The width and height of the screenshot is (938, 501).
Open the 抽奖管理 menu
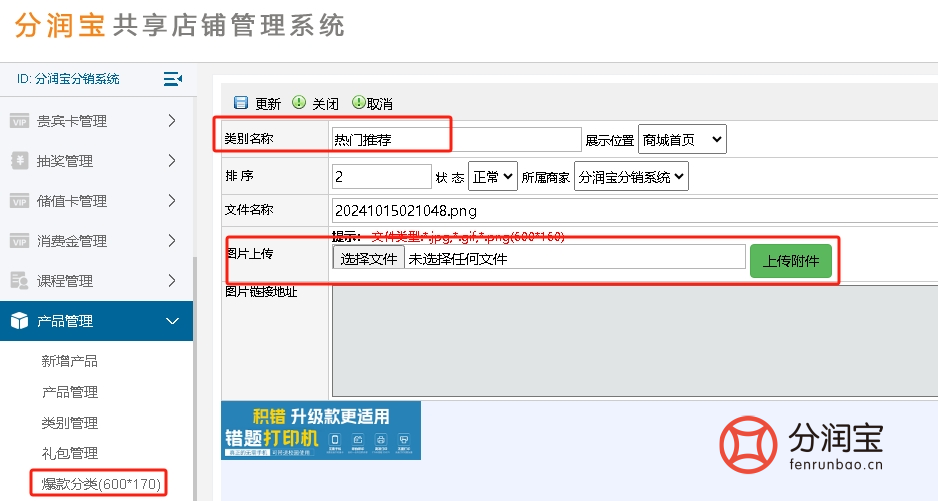tap(96, 161)
